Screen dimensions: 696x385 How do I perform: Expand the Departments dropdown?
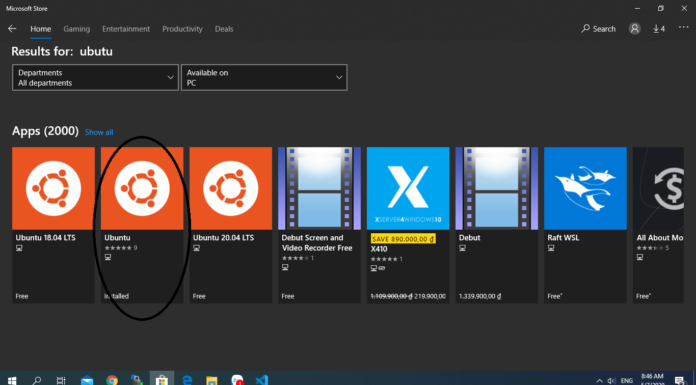[x=95, y=78]
